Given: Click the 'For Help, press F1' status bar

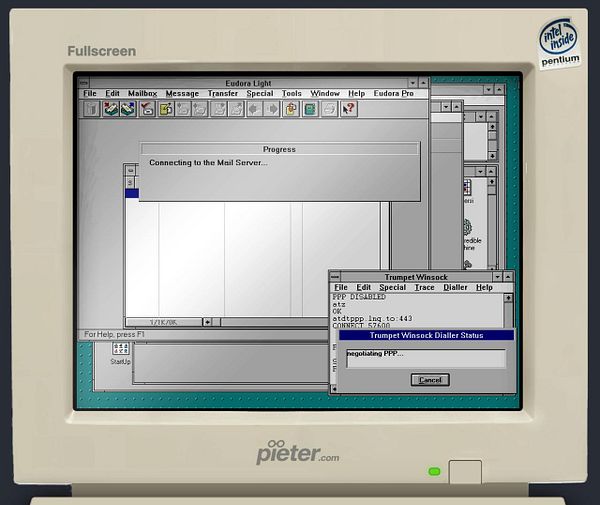Looking at the screenshot, I should [114, 334].
